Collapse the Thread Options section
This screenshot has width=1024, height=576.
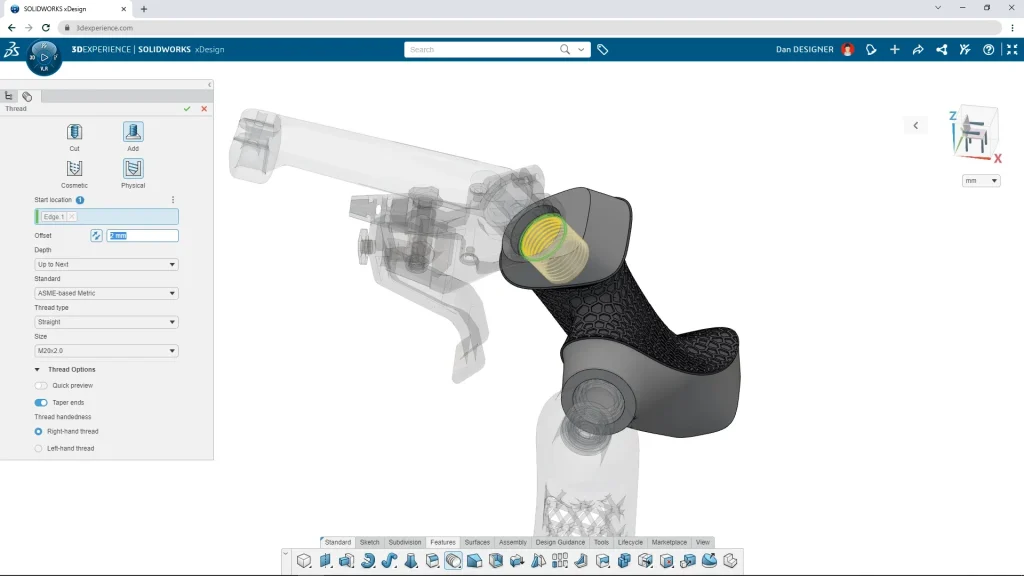pos(37,369)
